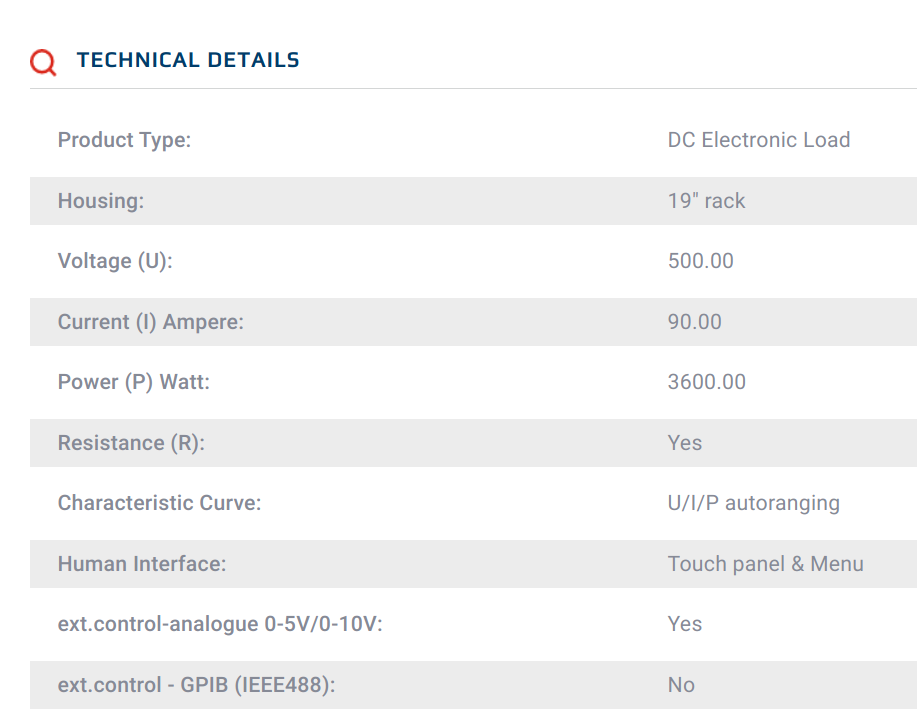Select the ext.control-analogue 0-5V/0-10V label
This screenshot has height=710, width=917.
(x=220, y=624)
